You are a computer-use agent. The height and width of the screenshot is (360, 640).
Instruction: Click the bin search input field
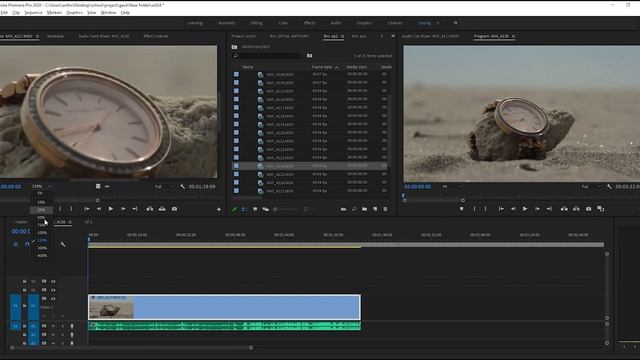pyautogui.click(x=266, y=56)
